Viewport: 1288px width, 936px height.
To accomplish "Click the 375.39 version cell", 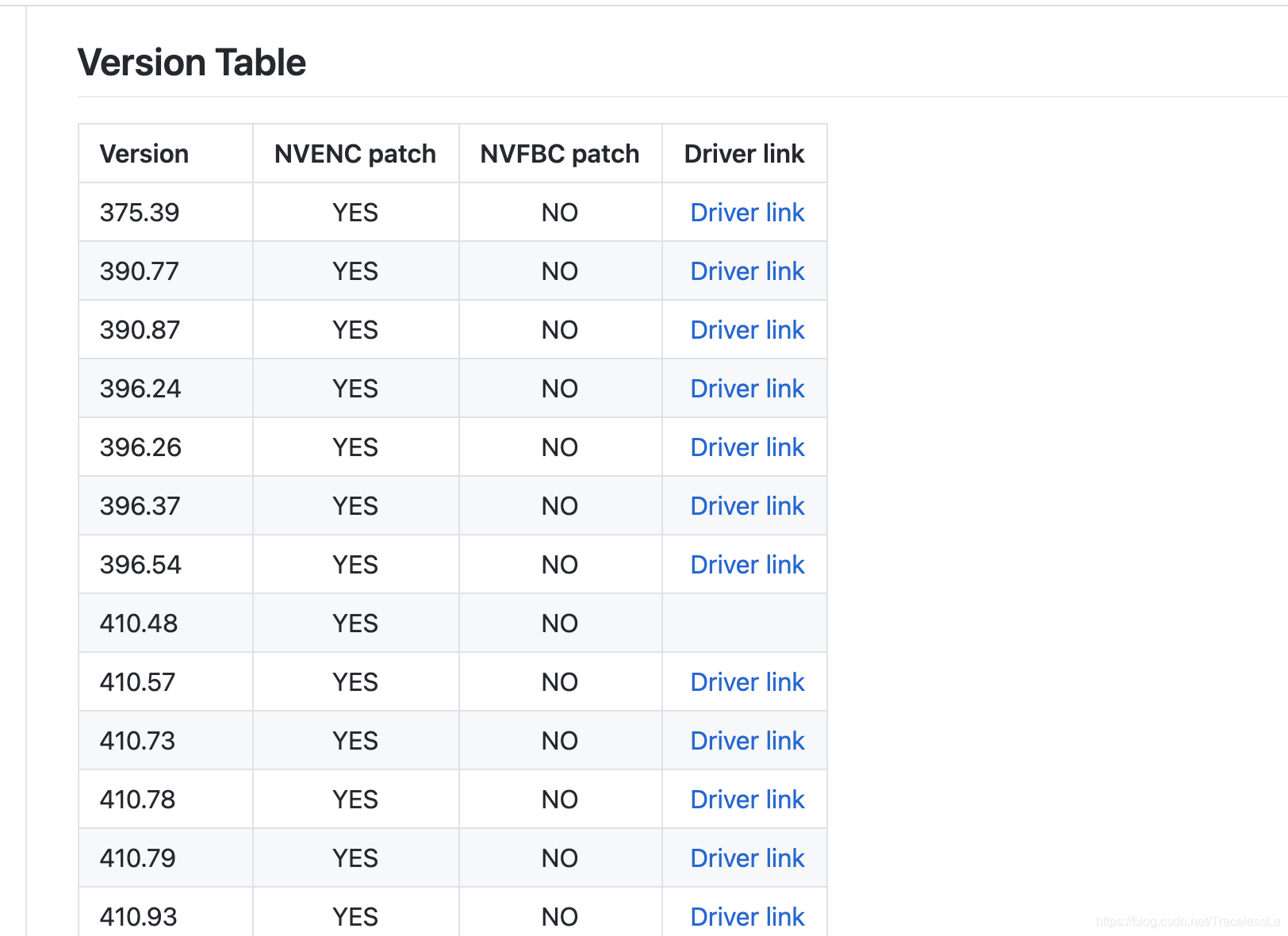I will pos(140,213).
